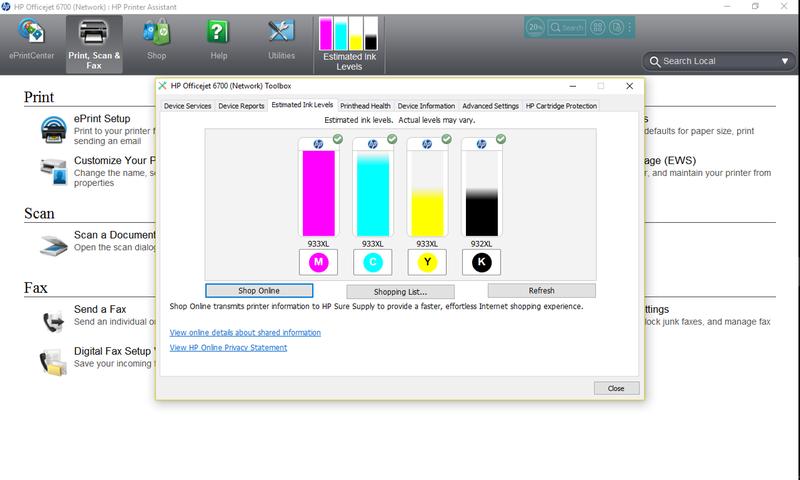Switch to the Device Reports tab
The width and height of the screenshot is (800, 480).
[x=241, y=106]
